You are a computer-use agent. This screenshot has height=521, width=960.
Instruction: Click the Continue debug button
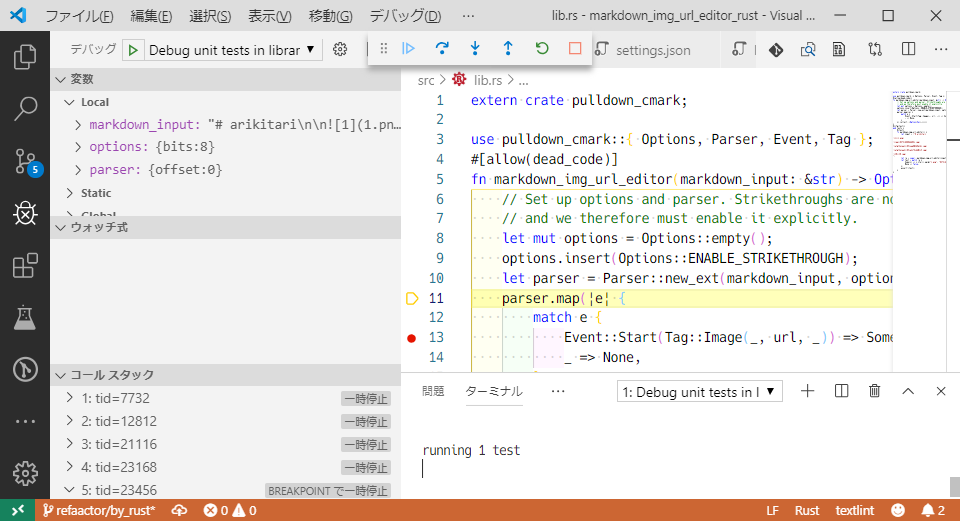(x=408, y=48)
